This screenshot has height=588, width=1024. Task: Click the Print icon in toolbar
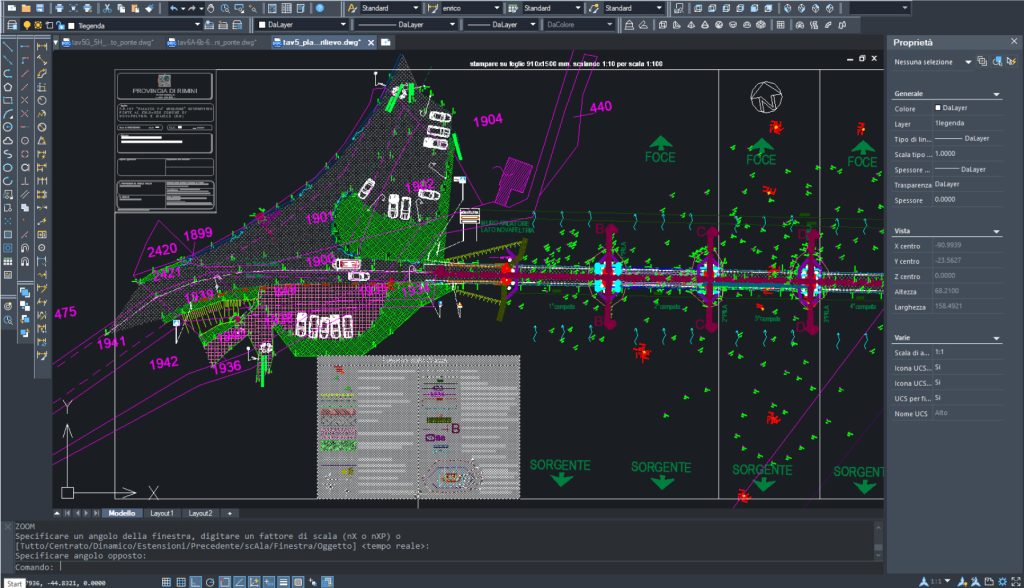coord(60,8)
